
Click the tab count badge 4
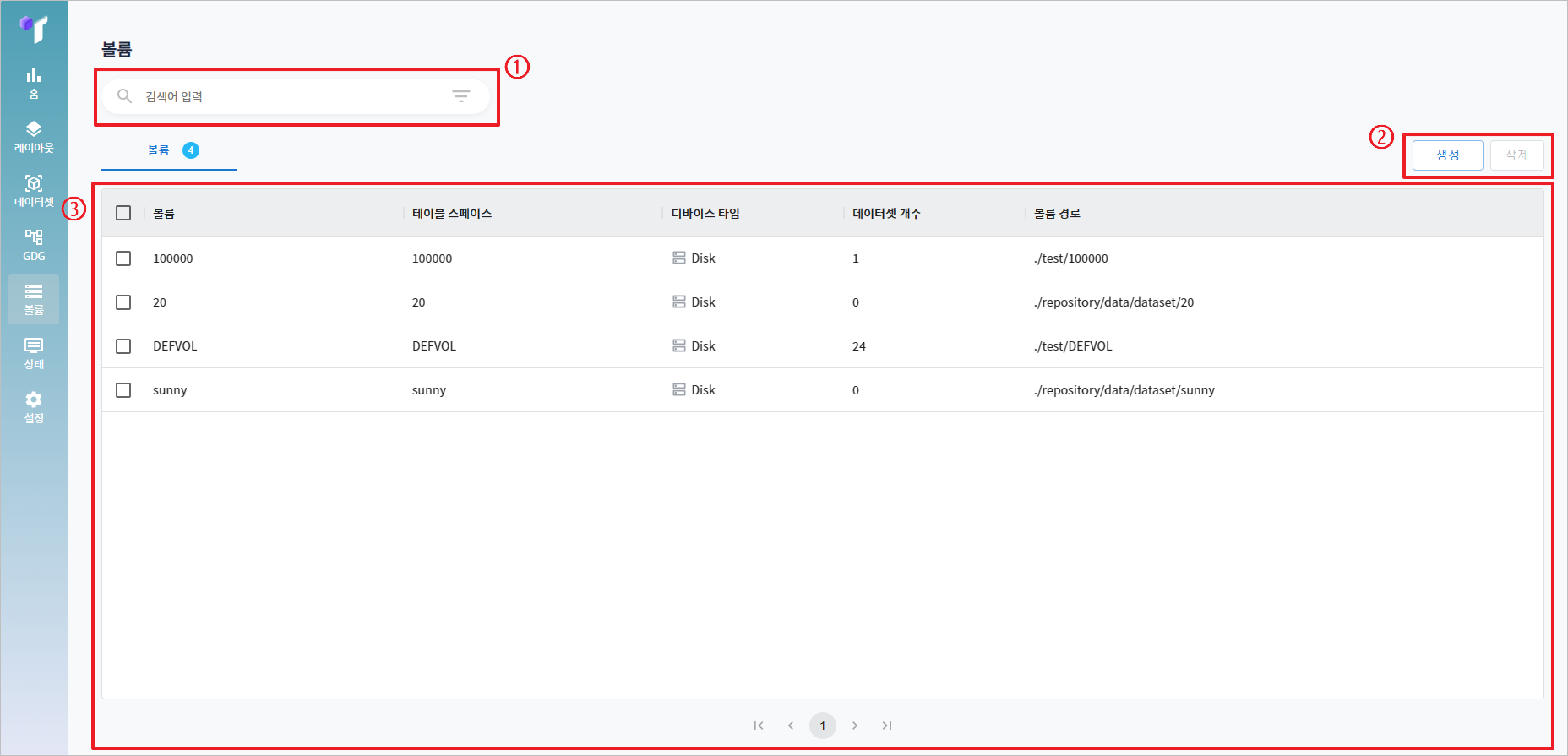pos(191,150)
